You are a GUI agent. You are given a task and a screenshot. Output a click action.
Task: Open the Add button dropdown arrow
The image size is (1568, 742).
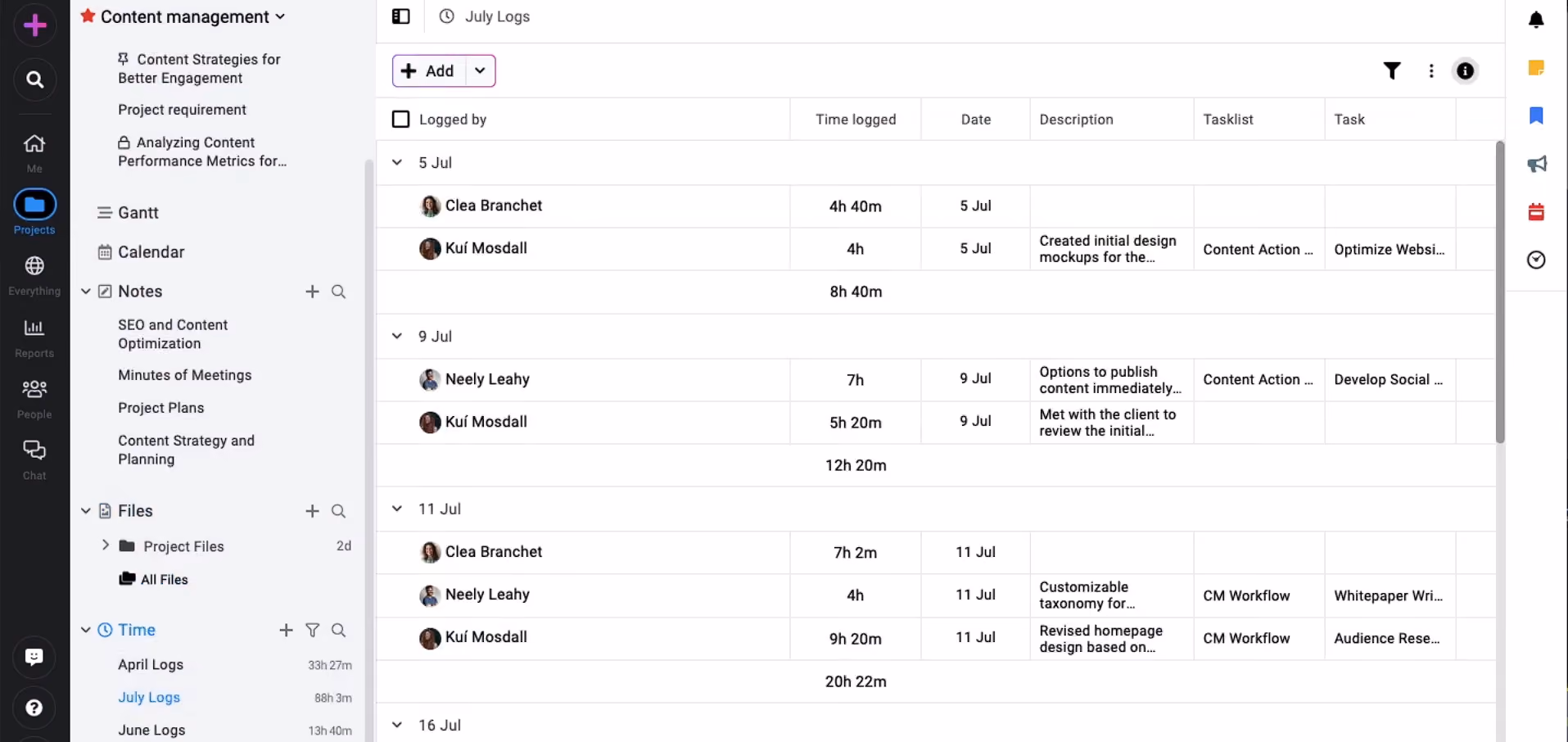tap(480, 70)
